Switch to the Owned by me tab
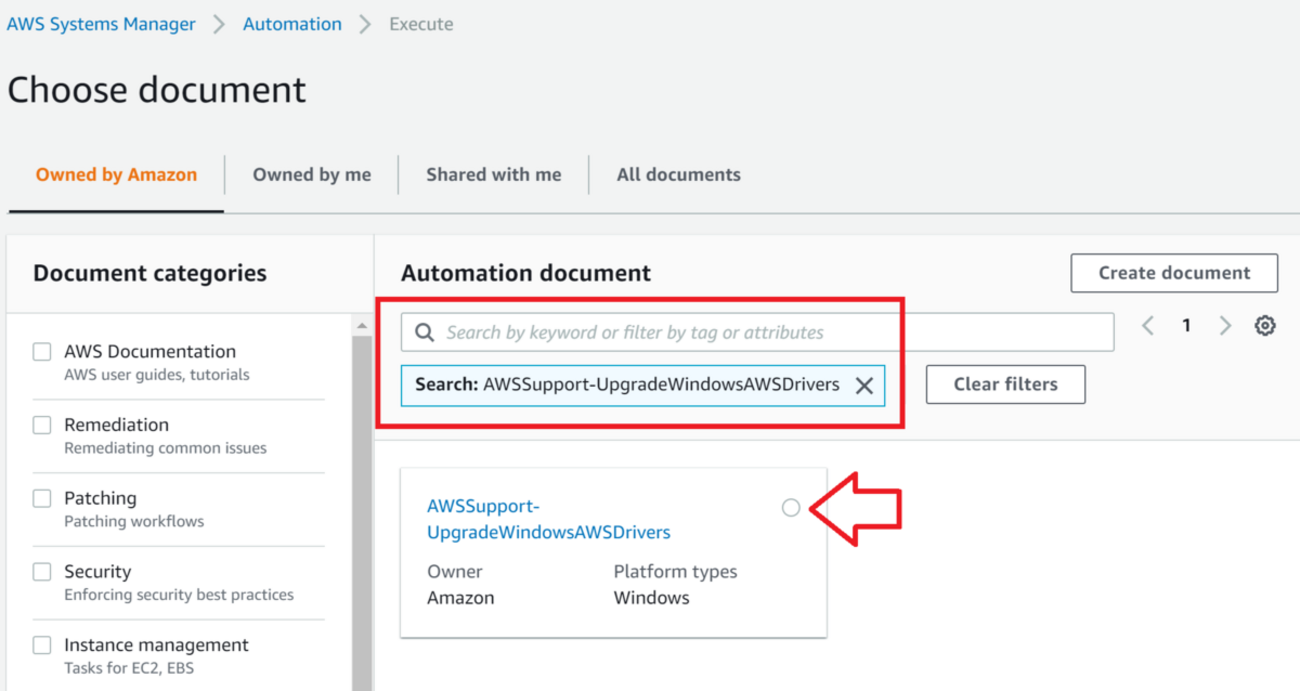Image resolution: width=1300 pixels, height=691 pixels. (311, 175)
